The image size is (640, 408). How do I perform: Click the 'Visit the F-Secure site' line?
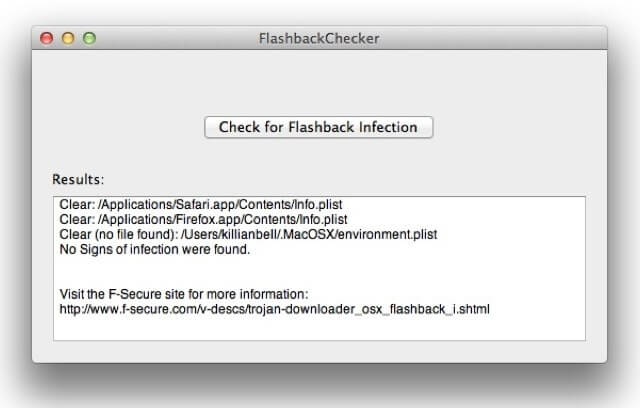coord(184,294)
